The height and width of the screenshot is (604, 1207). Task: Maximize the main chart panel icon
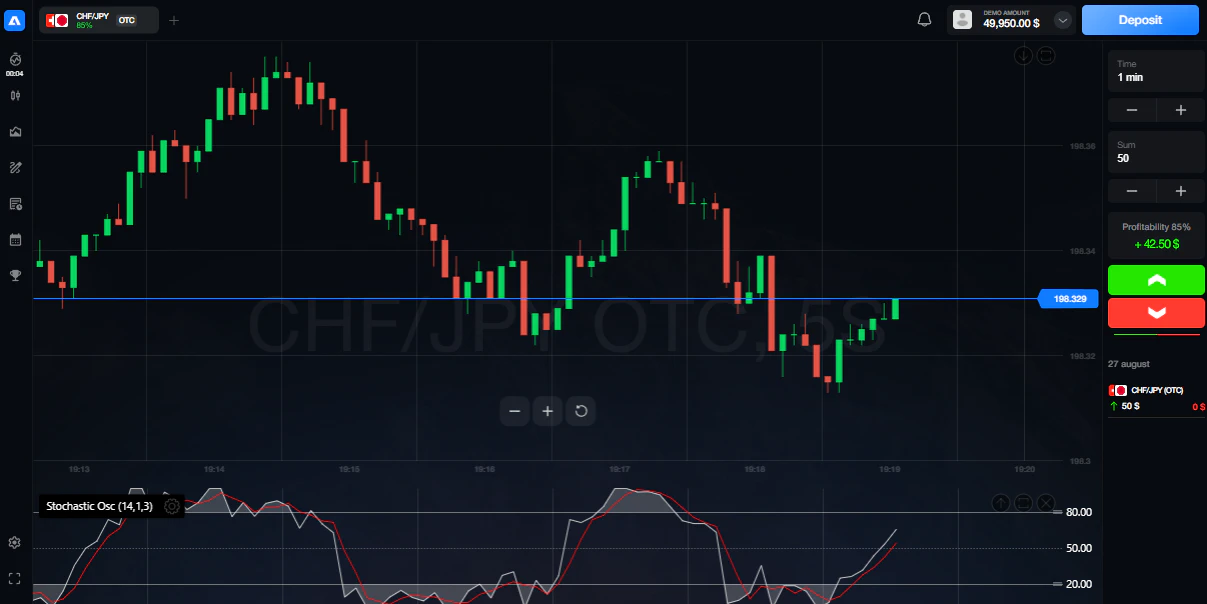tap(1046, 56)
